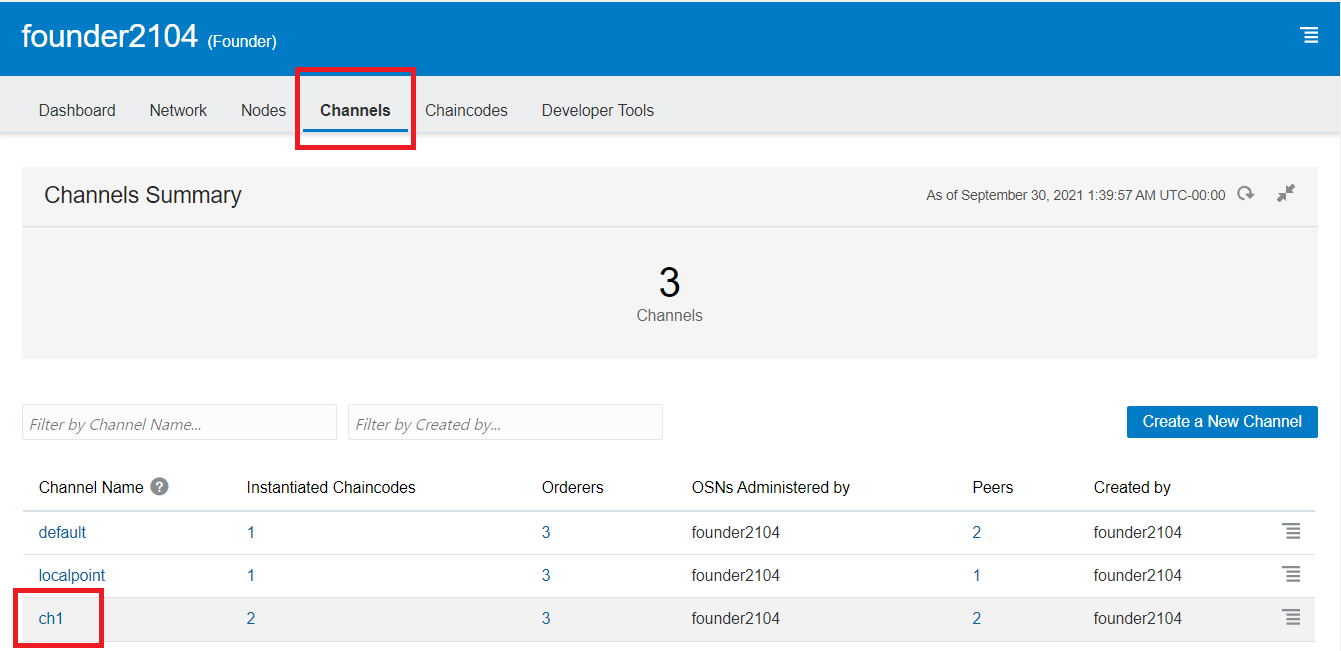1341x651 pixels.
Task: Go to the Nodes tab
Action: [x=263, y=110]
